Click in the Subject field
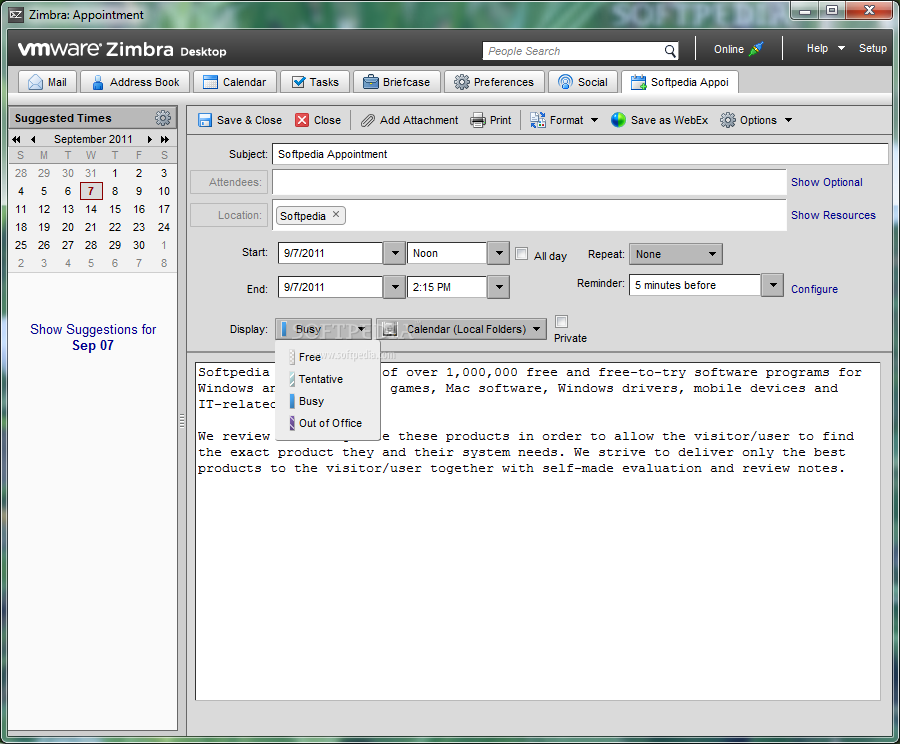 click(x=580, y=154)
